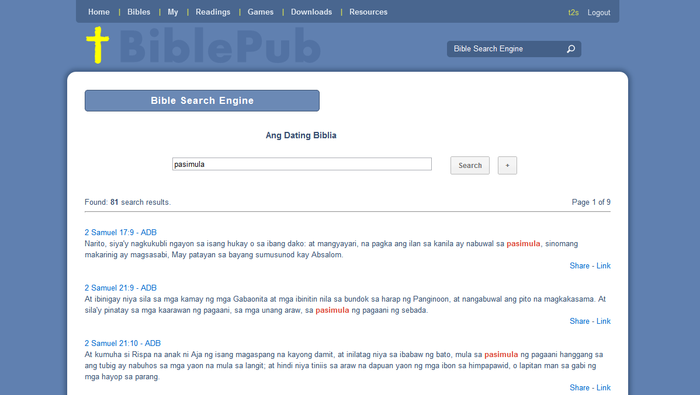Screen dimensions: 700x395
Task: Open the Readings menu
Action: 213,12
